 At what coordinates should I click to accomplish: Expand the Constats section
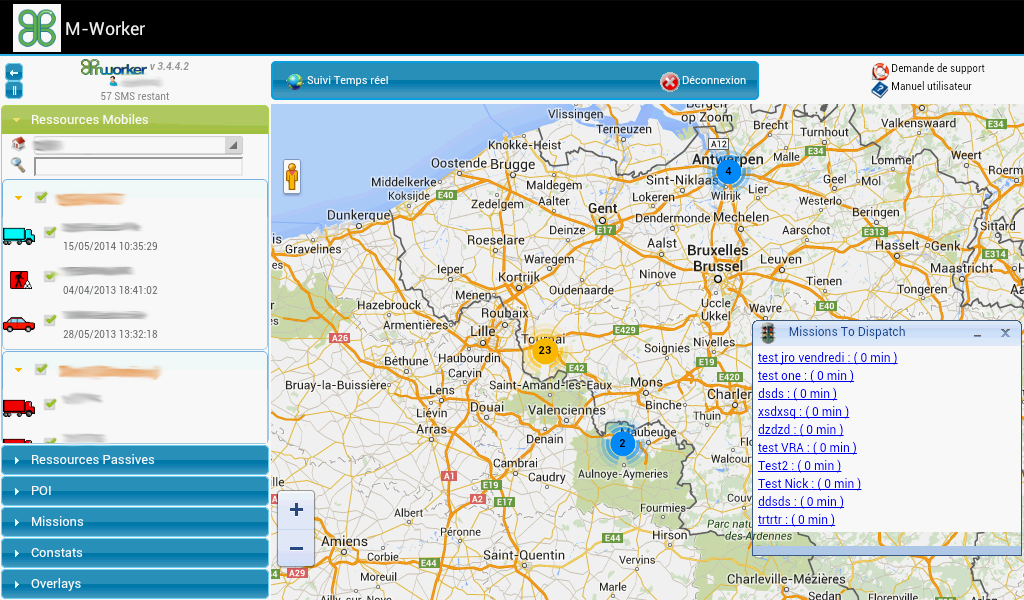(x=135, y=552)
